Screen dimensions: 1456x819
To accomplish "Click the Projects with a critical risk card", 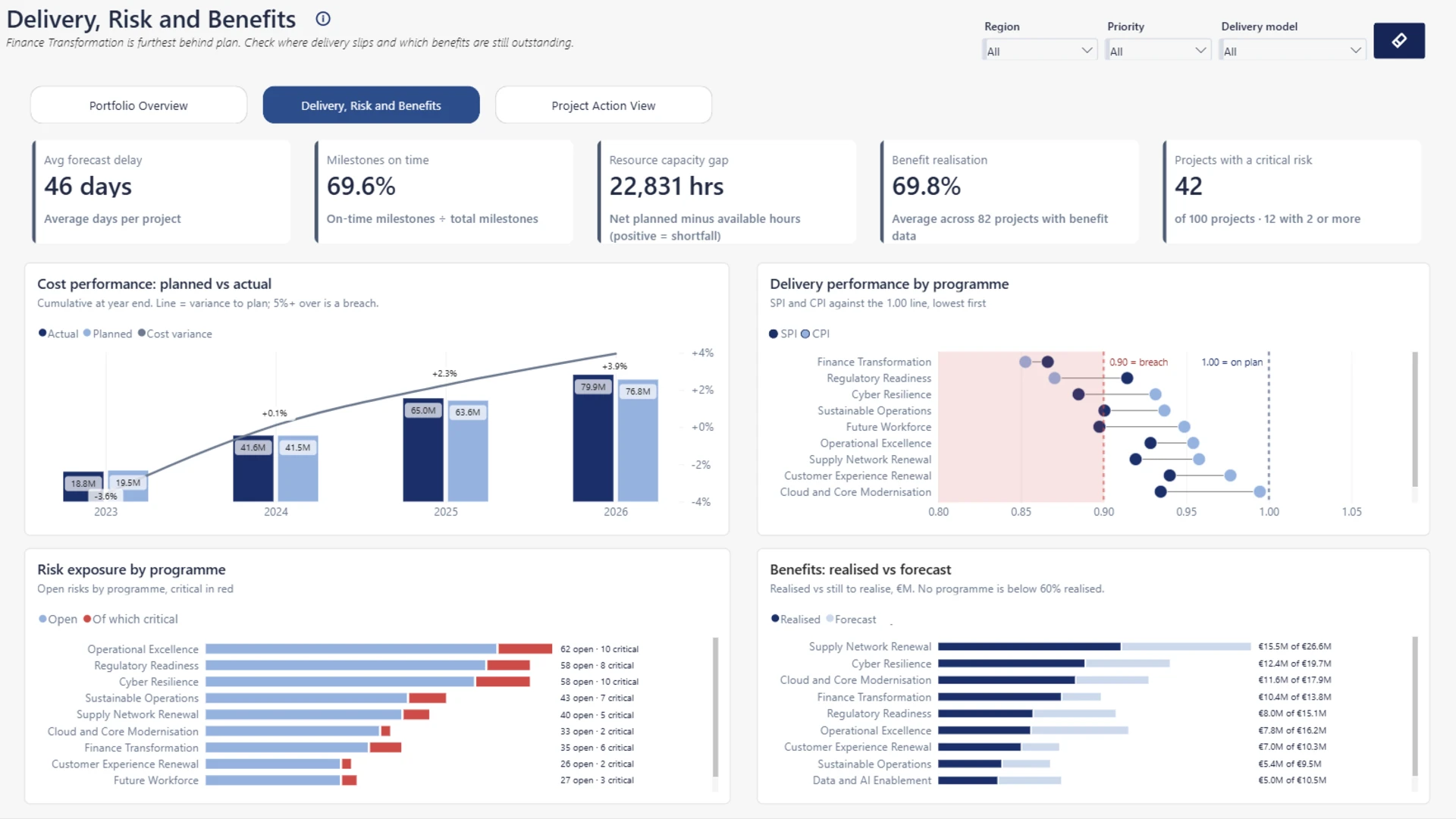I will pyautogui.click(x=1292, y=191).
